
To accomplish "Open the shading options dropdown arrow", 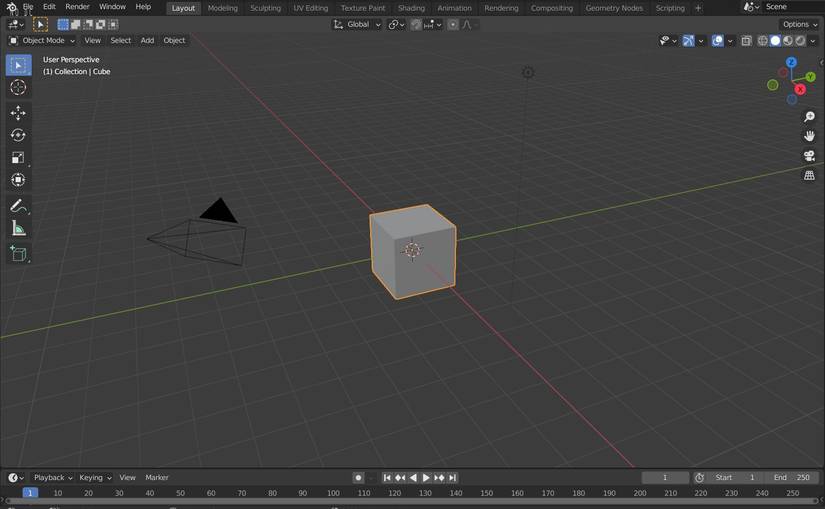I will [813, 41].
